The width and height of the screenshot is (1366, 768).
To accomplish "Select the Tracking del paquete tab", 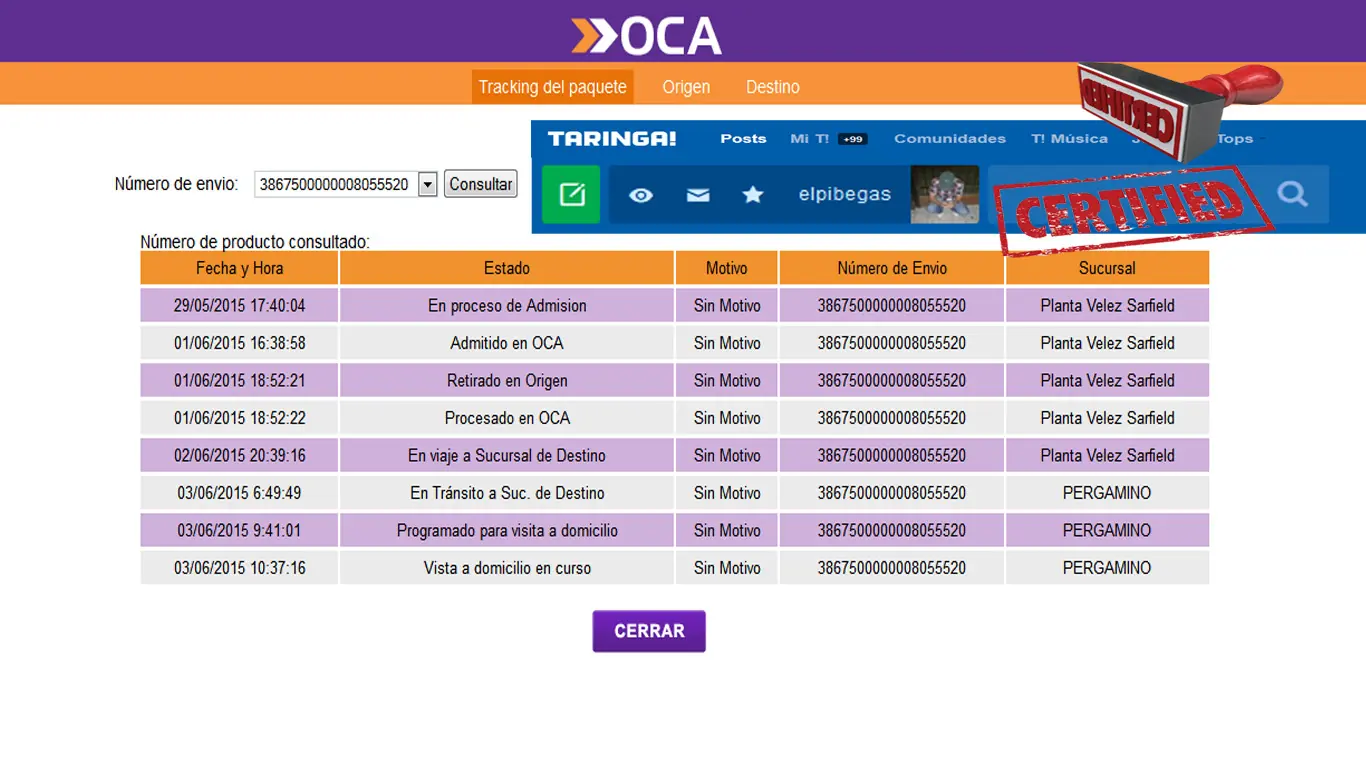I will click(552, 87).
